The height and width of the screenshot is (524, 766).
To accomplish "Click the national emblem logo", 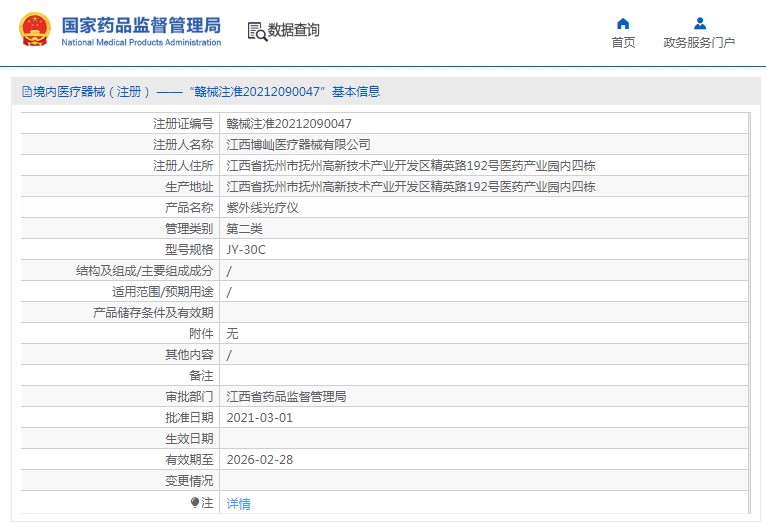I will point(32,30).
